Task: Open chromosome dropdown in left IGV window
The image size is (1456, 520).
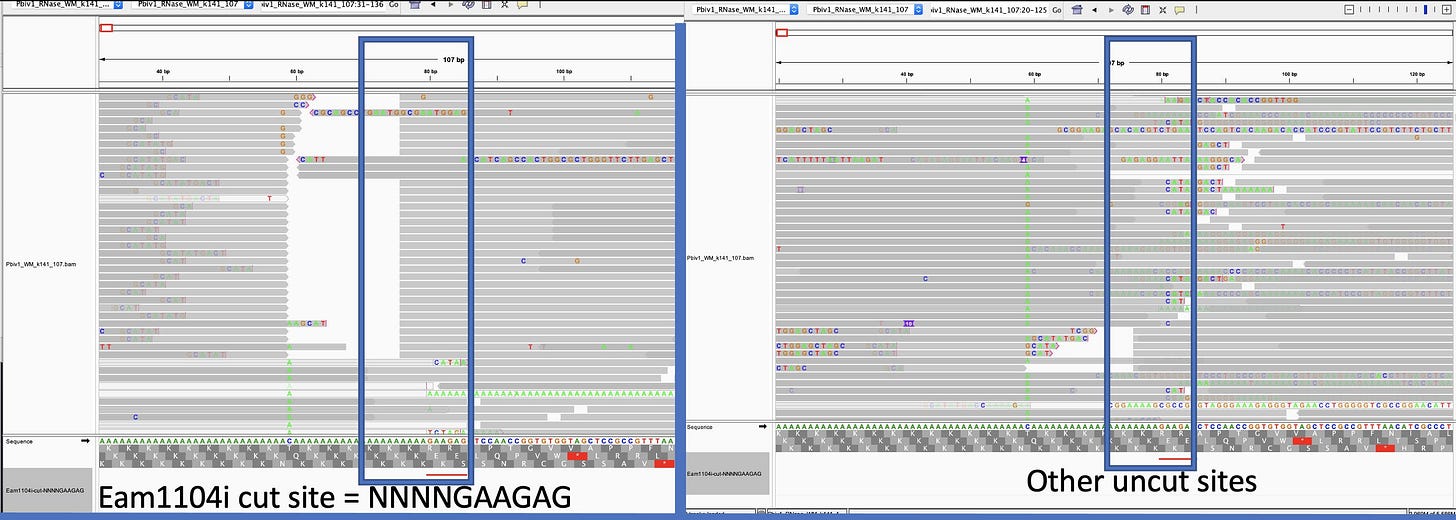Action: (x=193, y=5)
